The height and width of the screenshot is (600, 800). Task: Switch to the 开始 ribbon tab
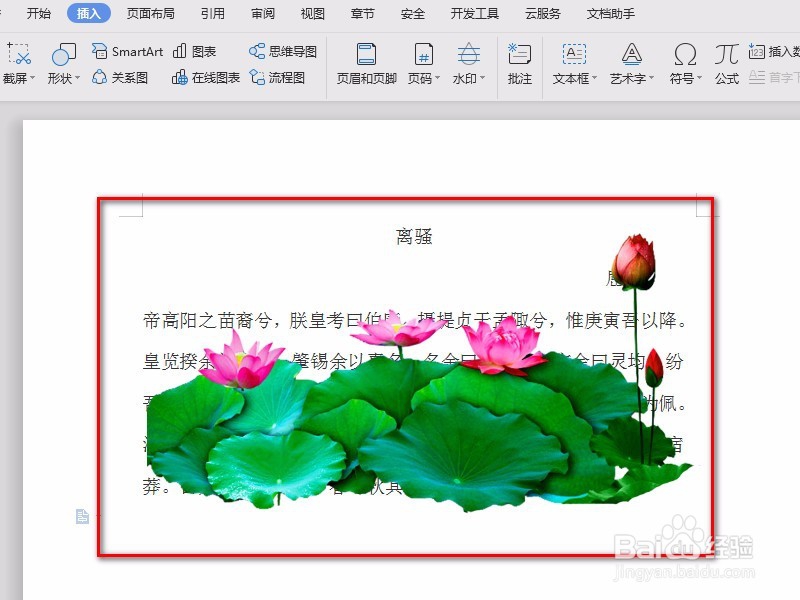pyautogui.click(x=39, y=14)
